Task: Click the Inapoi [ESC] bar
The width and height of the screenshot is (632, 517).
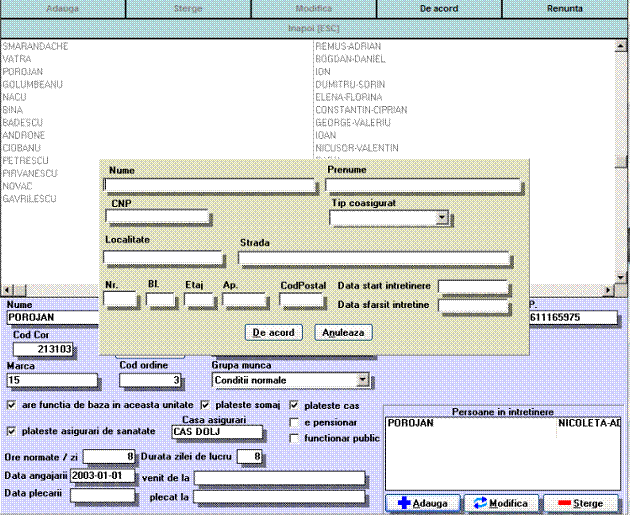Action: click(x=314, y=27)
